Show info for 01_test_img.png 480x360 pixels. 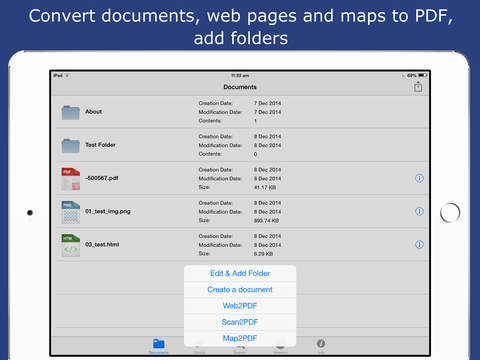point(419,211)
